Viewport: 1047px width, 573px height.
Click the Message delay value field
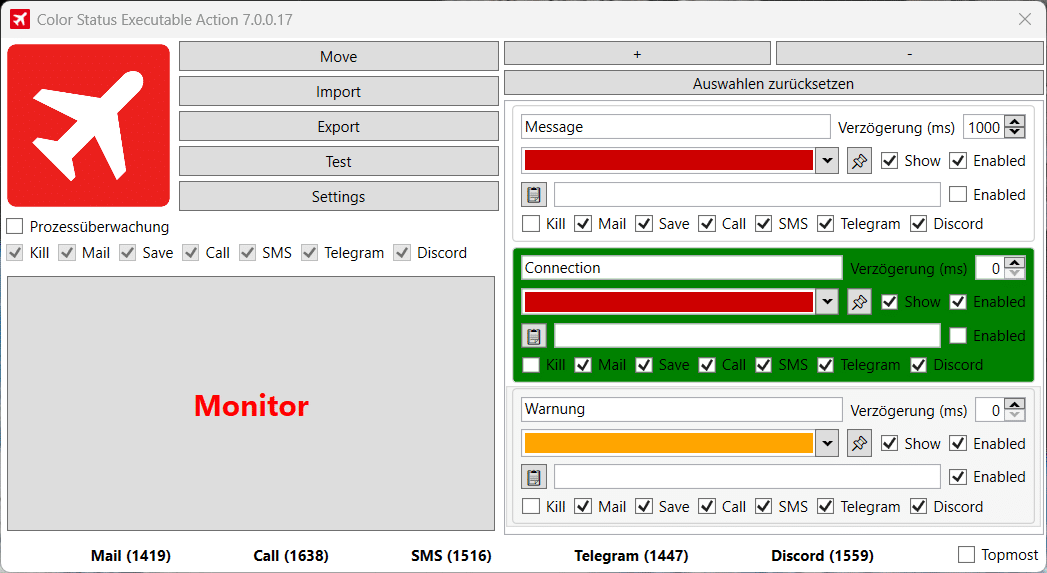click(x=984, y=127)
